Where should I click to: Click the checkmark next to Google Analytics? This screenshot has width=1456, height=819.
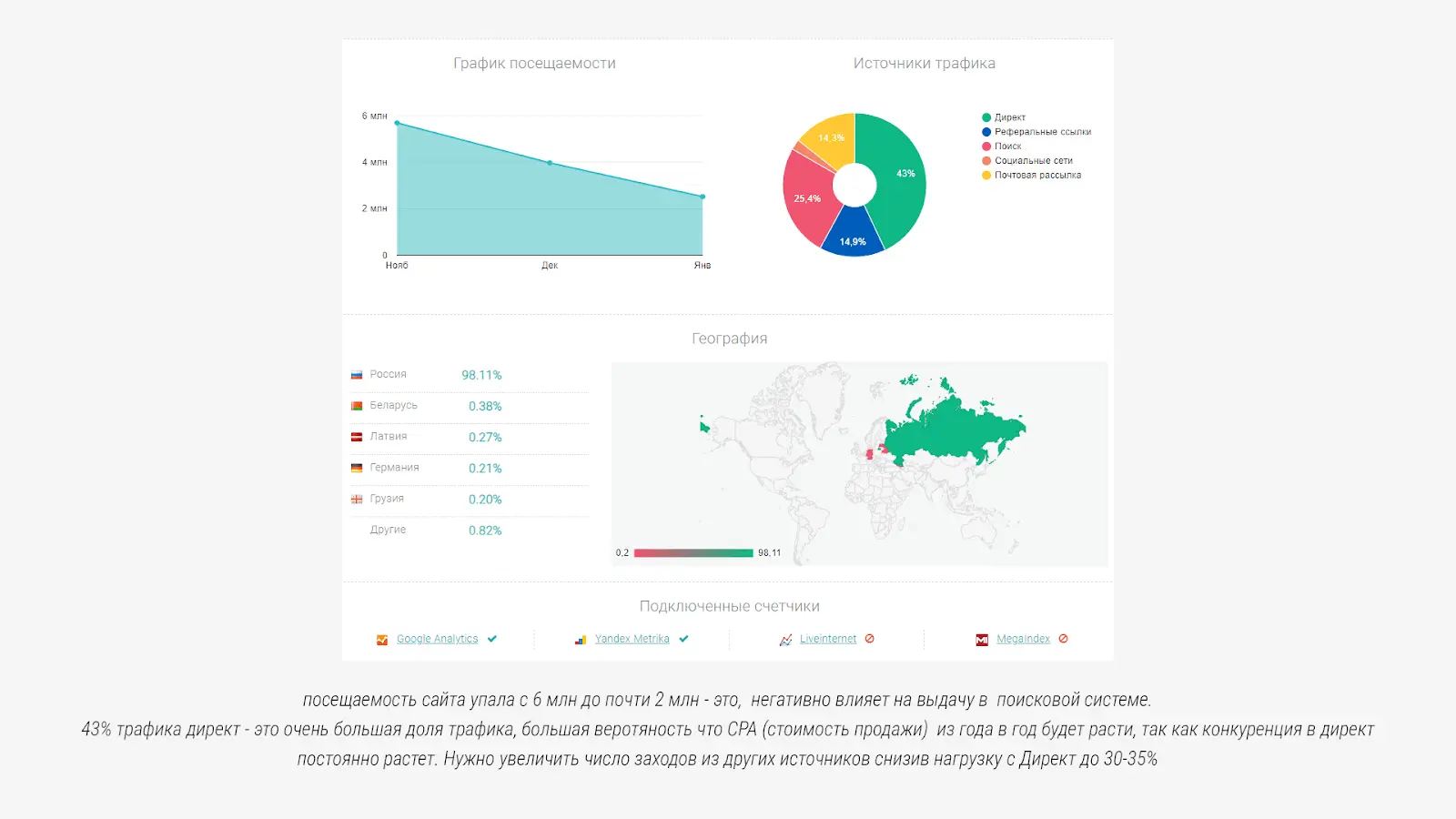click(492, 639)
